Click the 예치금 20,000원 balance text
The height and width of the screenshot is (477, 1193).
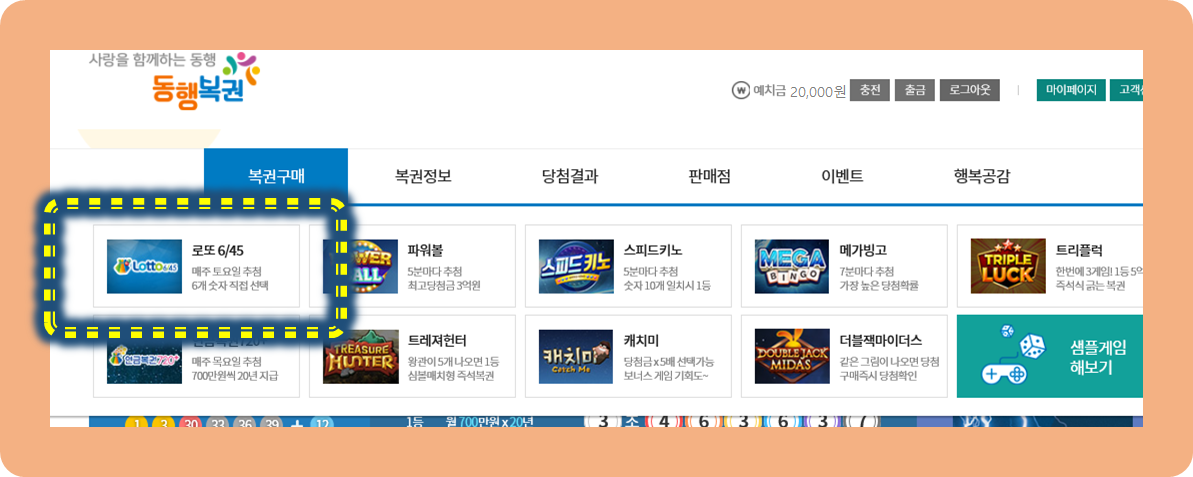[799, 91]
